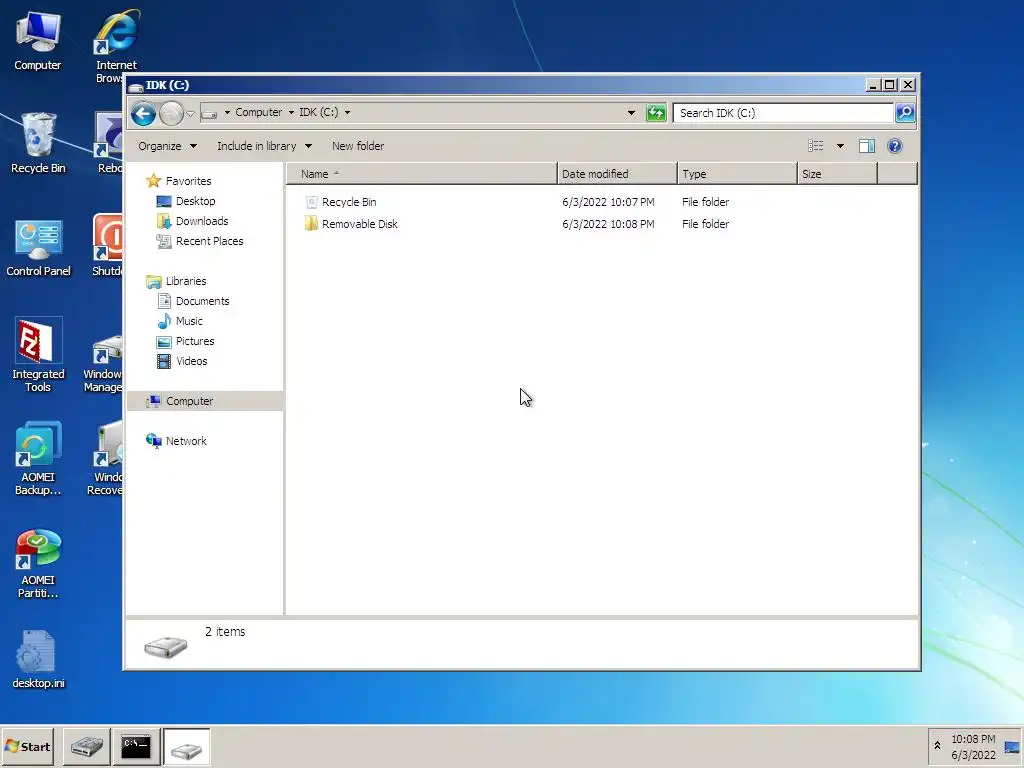The width and height of the screenshot is (1024, 768).
Task: Click the Removable Disk folder icon
Action: pos(311,224)
